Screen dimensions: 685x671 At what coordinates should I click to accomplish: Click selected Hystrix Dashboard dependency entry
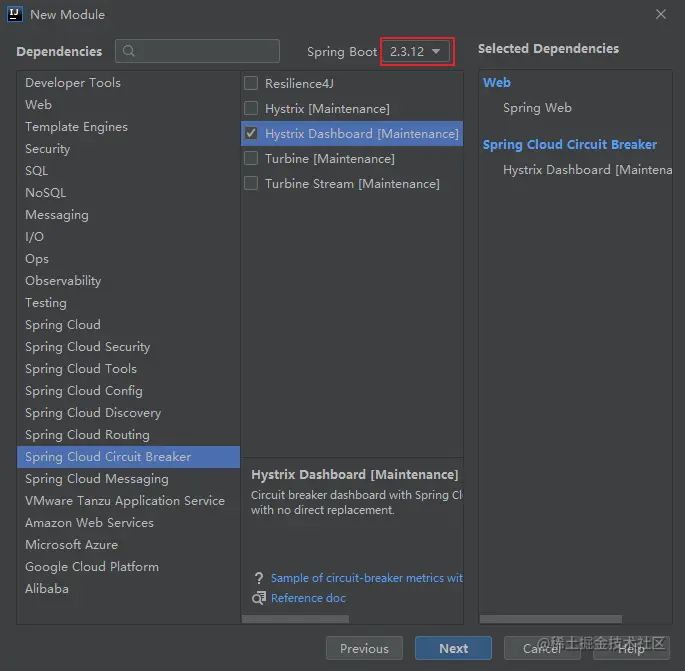(x=588, y=169)
